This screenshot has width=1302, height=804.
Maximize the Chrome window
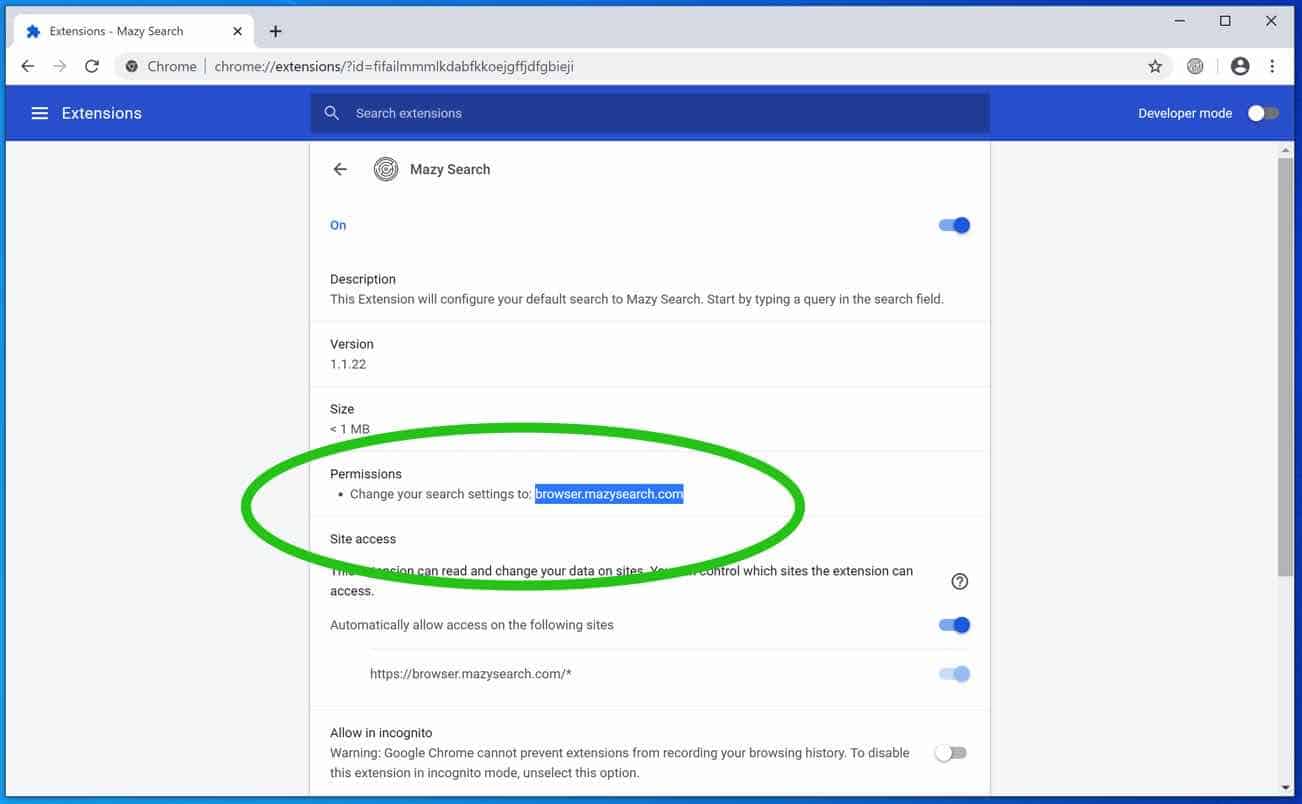click(1225, 21)
